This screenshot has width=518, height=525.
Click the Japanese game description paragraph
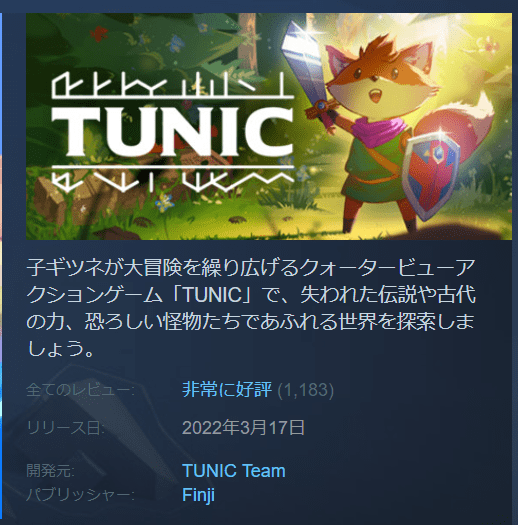coord(251,308)
